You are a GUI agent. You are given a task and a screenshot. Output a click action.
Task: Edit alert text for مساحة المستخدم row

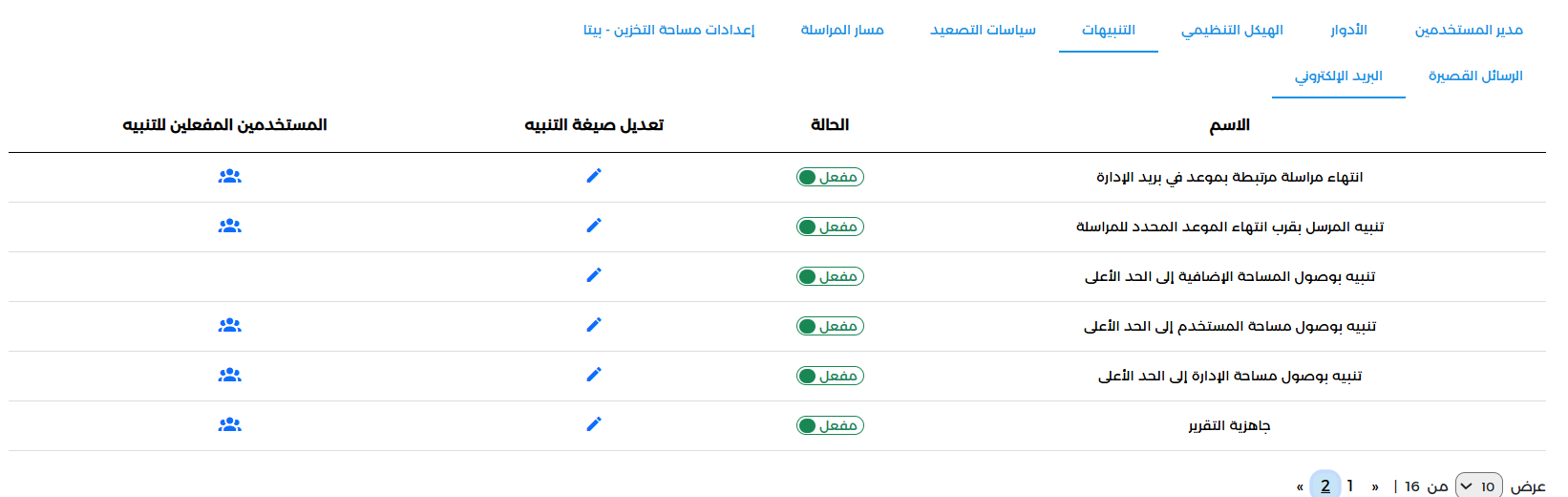click(x=594, y=325)
